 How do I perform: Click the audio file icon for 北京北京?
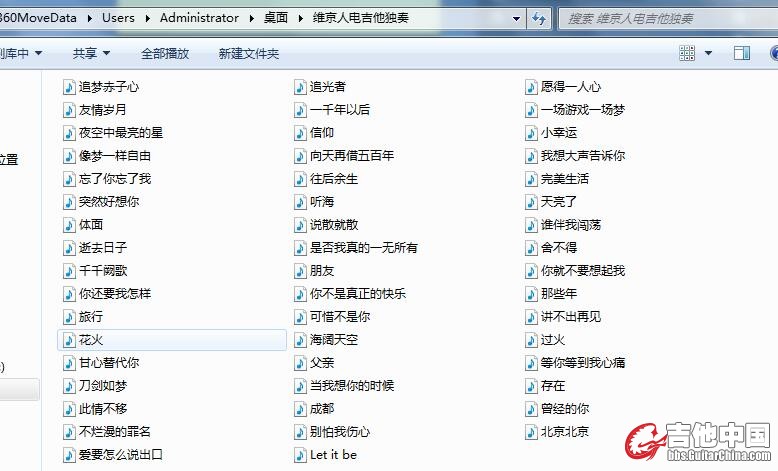tap(532, 432)
